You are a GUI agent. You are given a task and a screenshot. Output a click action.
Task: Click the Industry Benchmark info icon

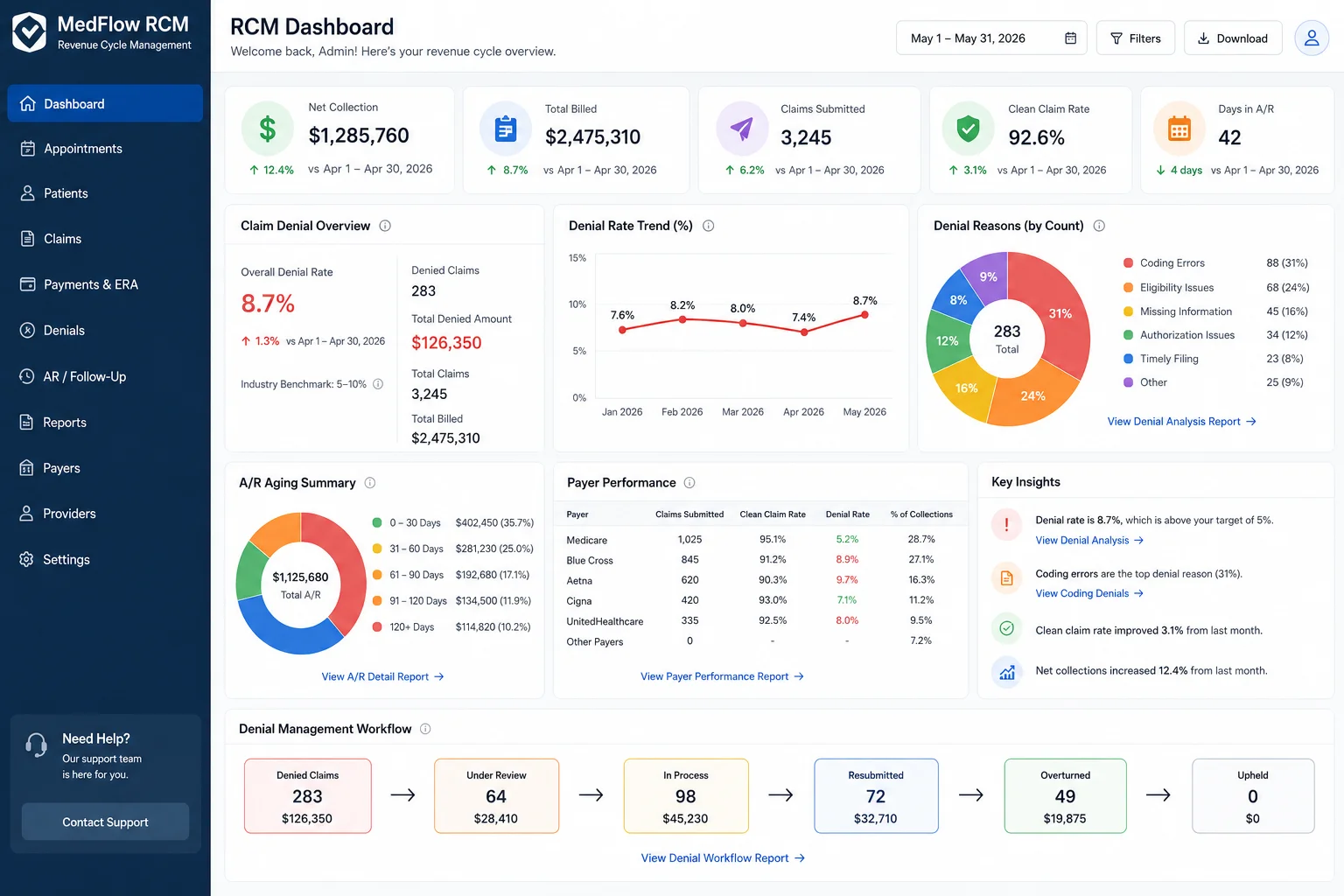point(378,384)
